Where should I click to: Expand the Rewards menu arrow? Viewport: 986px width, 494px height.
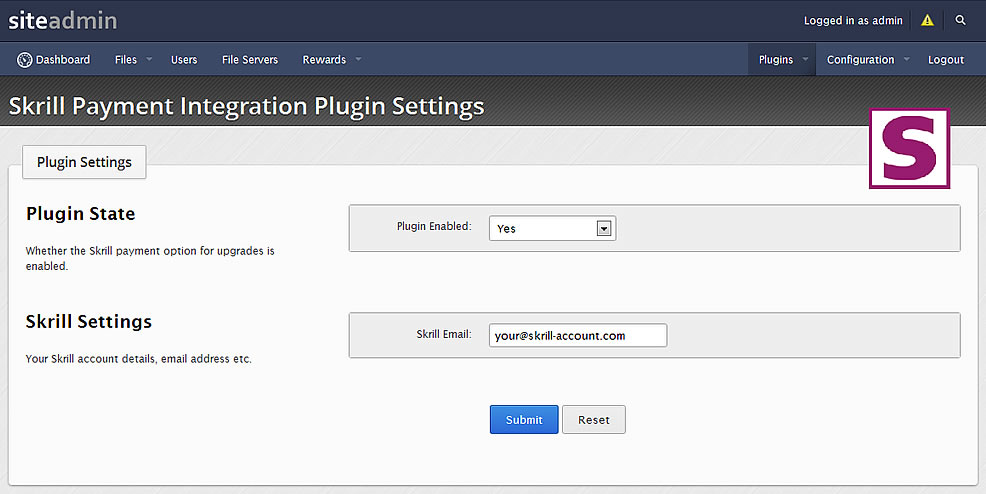coord(358,59)
